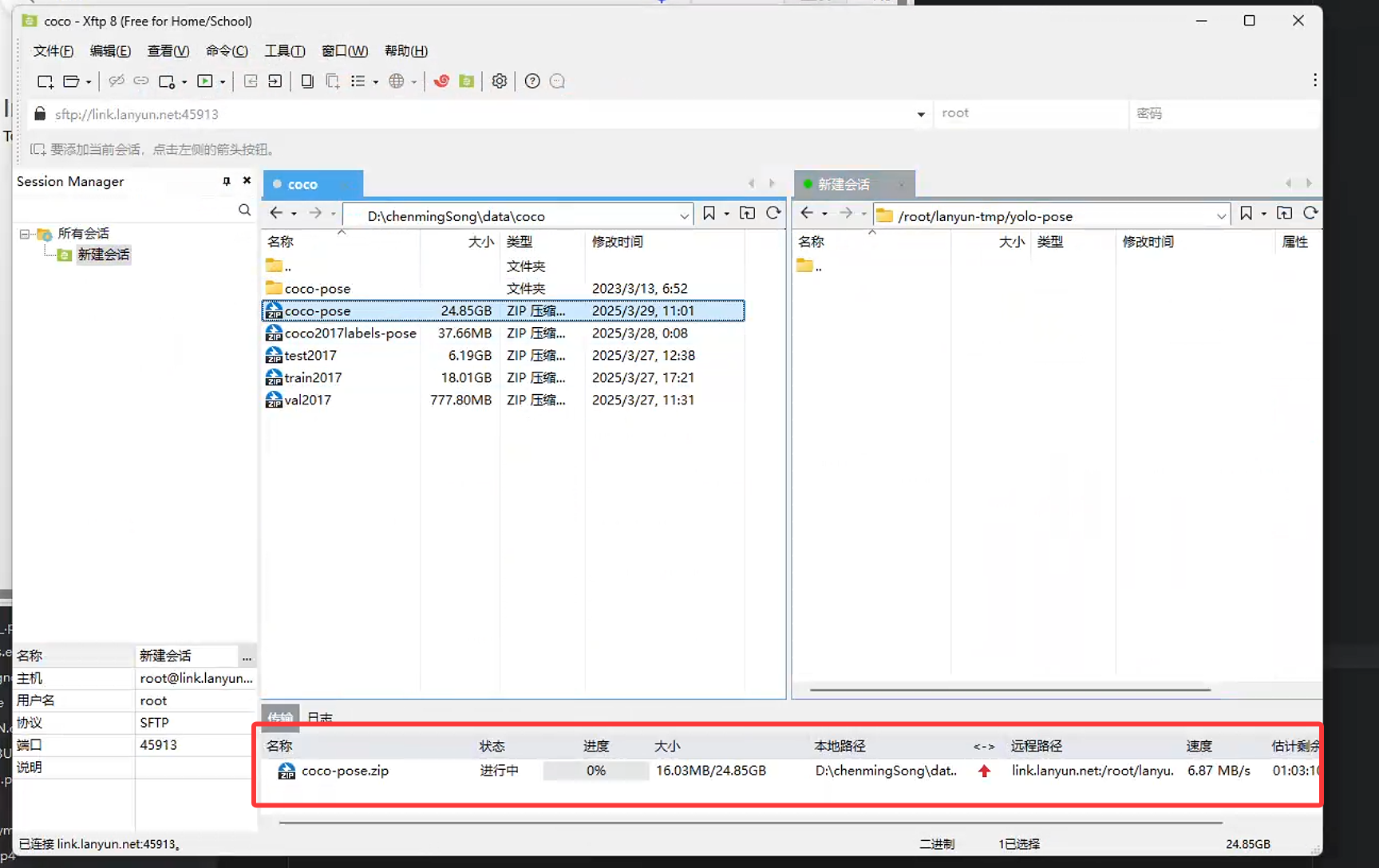Click the 密码 password field
This screenshot has width=1379, height=868.
coord(1225,113)
